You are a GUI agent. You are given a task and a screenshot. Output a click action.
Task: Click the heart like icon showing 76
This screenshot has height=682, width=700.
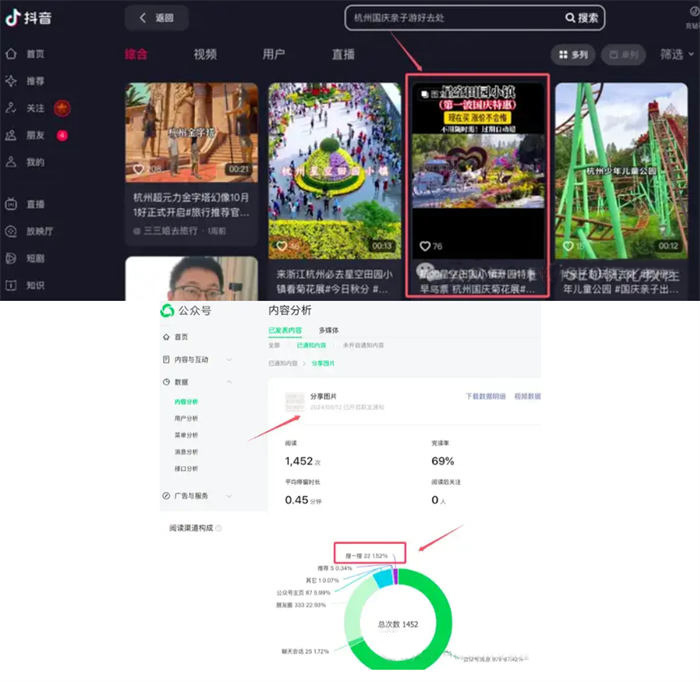click(425, 246)
